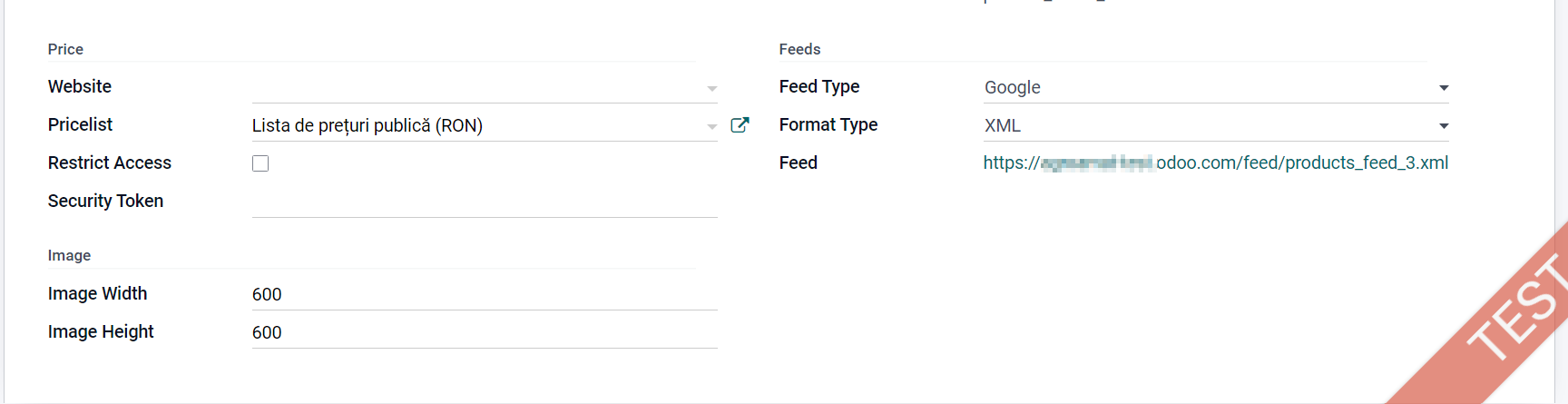This screenshot has height=404, width=1568.
Task: Click the Pricelist field label
Action: pyautogui.click(x=80, y=124)
